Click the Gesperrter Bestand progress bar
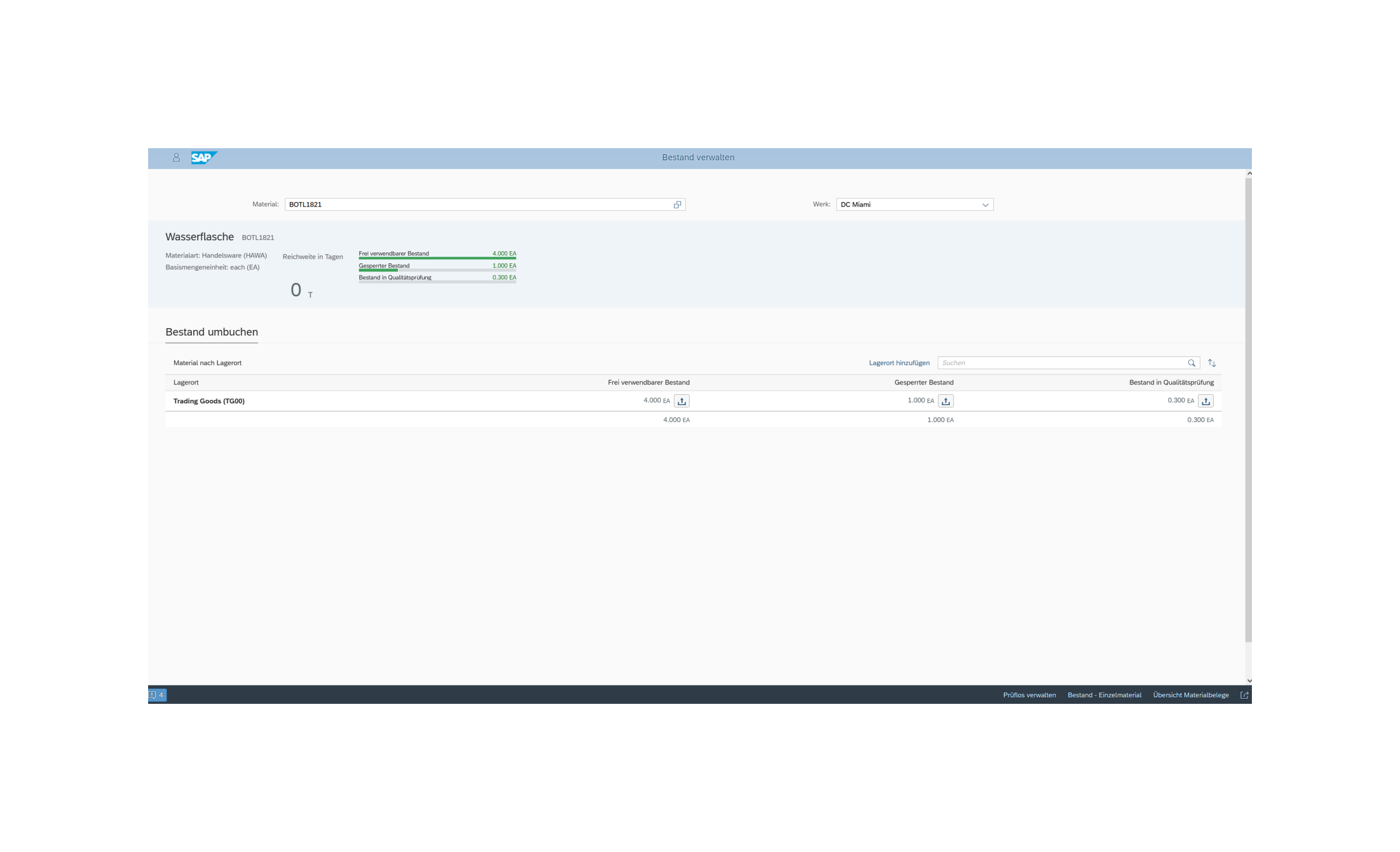Image resolution: width=1400 pixels, height=852 pixels. 437,270
